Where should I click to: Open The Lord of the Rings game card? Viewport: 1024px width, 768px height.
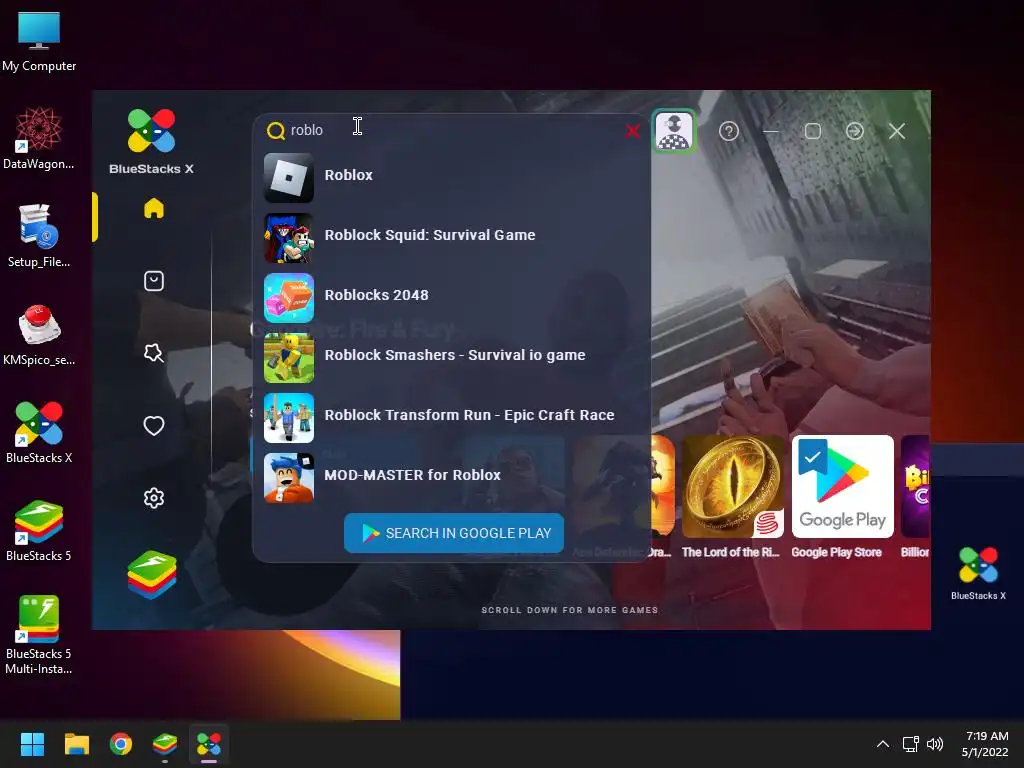pos(733,497)
